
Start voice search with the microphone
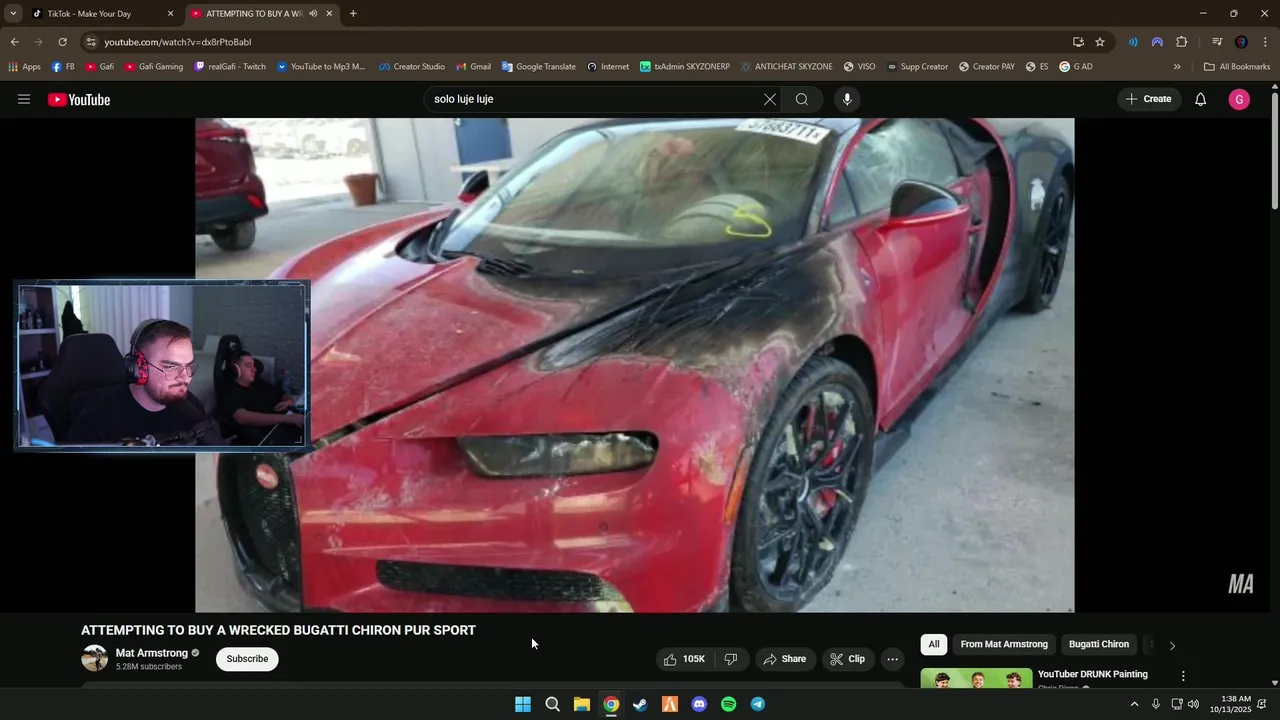coord(847,99)
